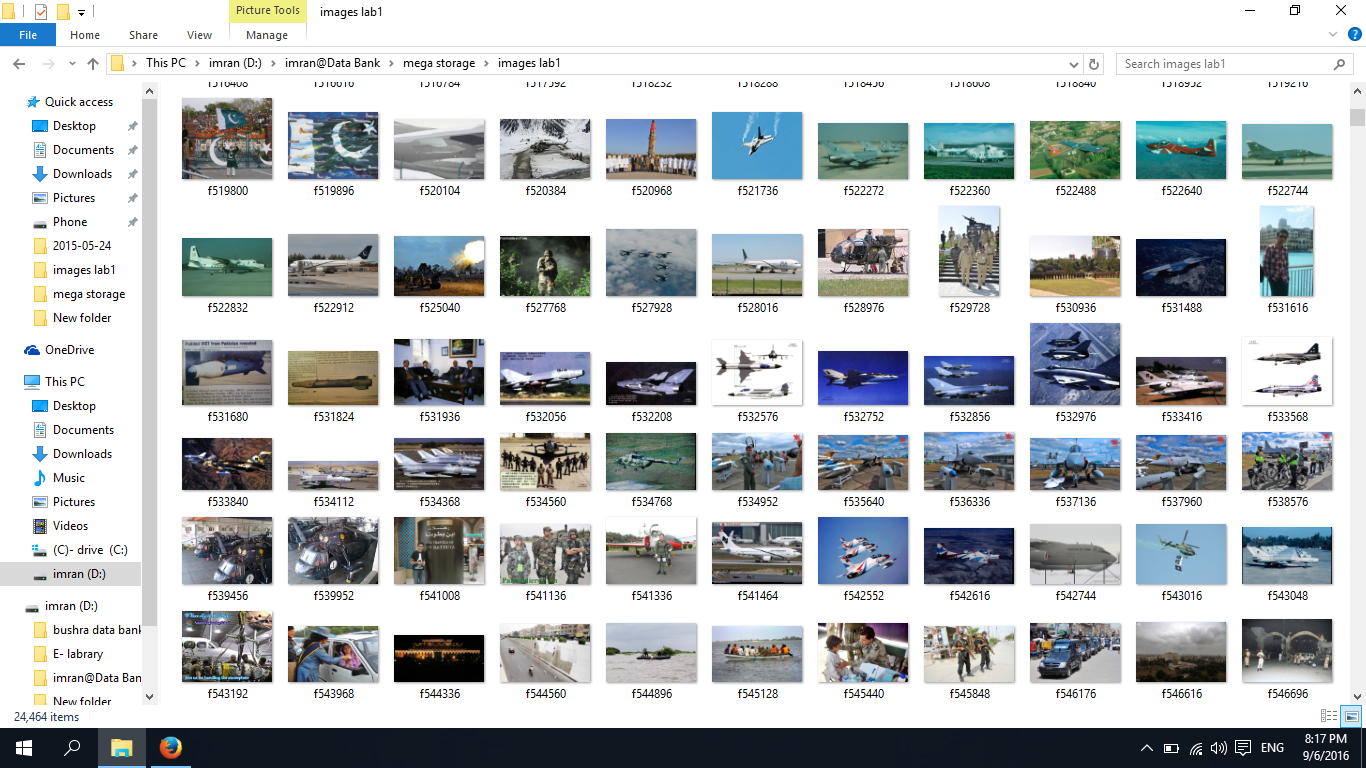
Task: Open E- labrary folder in sidebar
Action: tap(78, 654)
